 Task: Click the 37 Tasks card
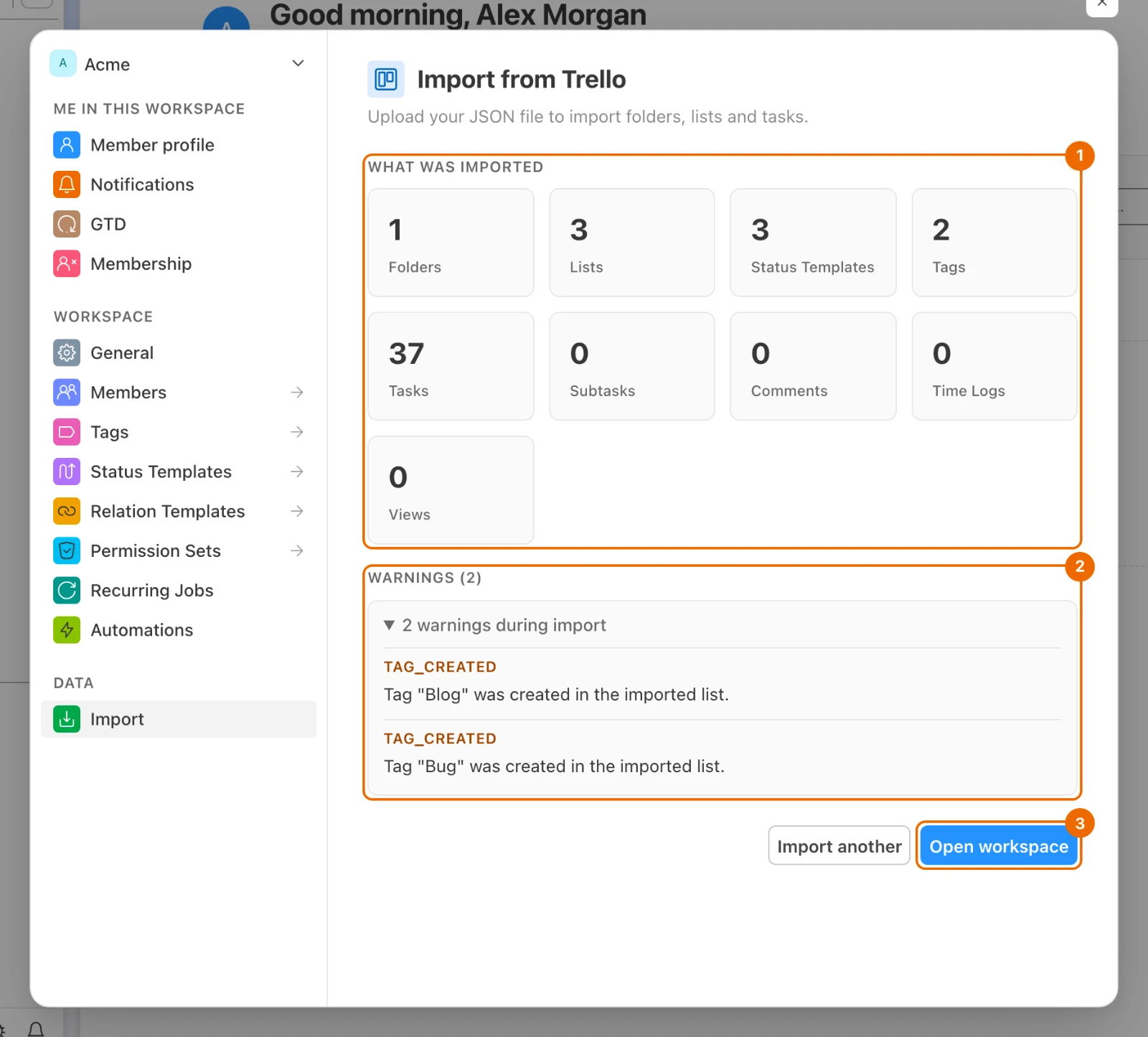pos(451,366)
